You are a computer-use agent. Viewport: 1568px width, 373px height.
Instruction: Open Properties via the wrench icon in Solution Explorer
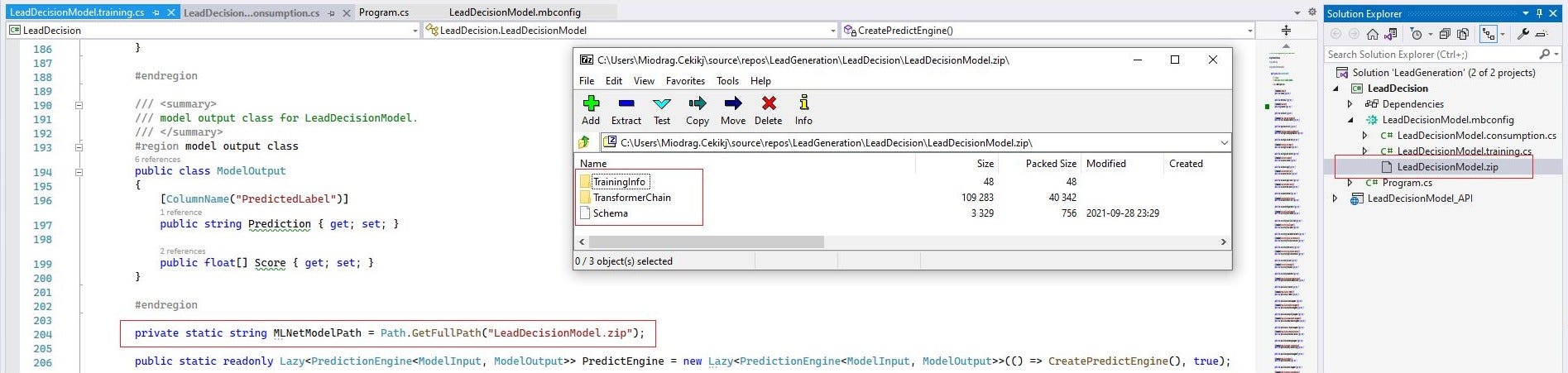coord(1522,34)
